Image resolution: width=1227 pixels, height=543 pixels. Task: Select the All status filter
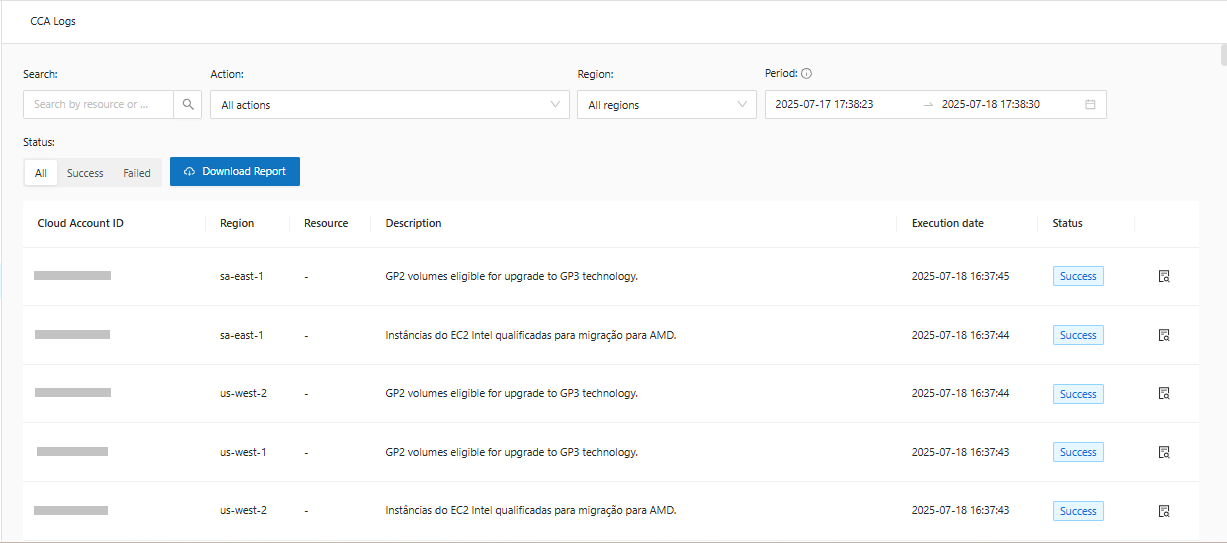tap(41, 173)
